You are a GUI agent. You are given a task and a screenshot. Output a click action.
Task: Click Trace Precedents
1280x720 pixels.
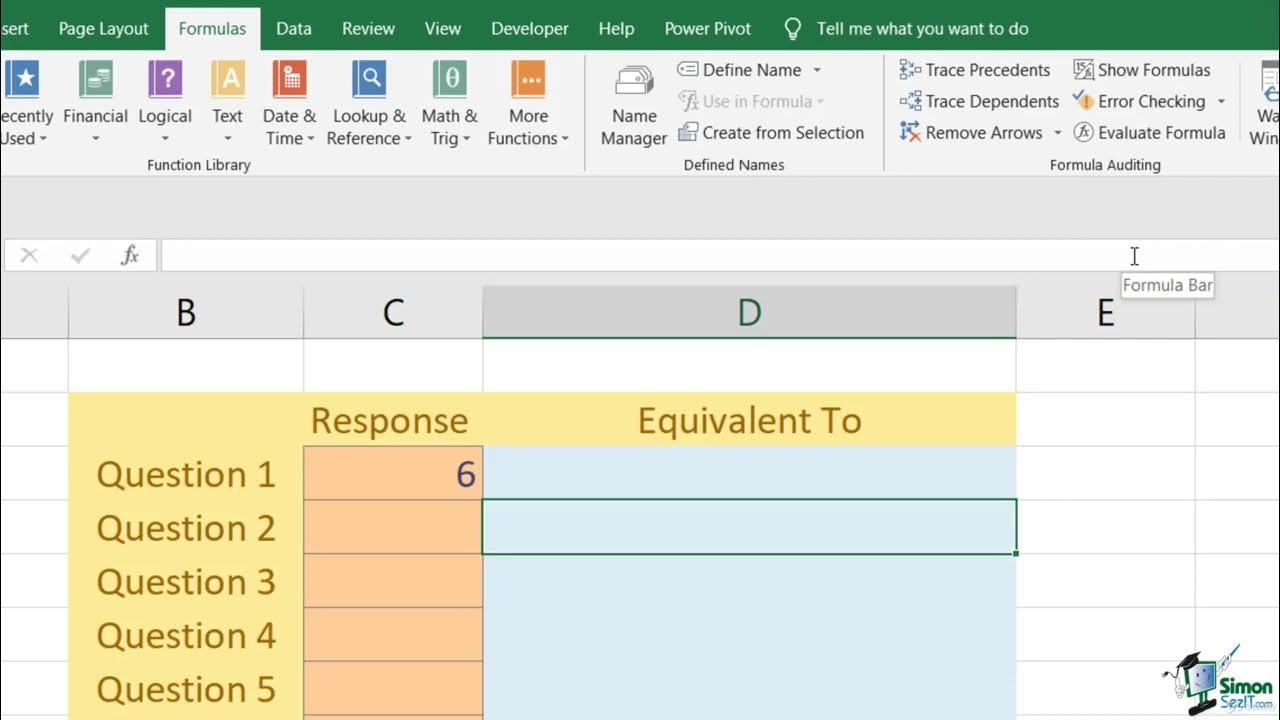tap(975, 70)
